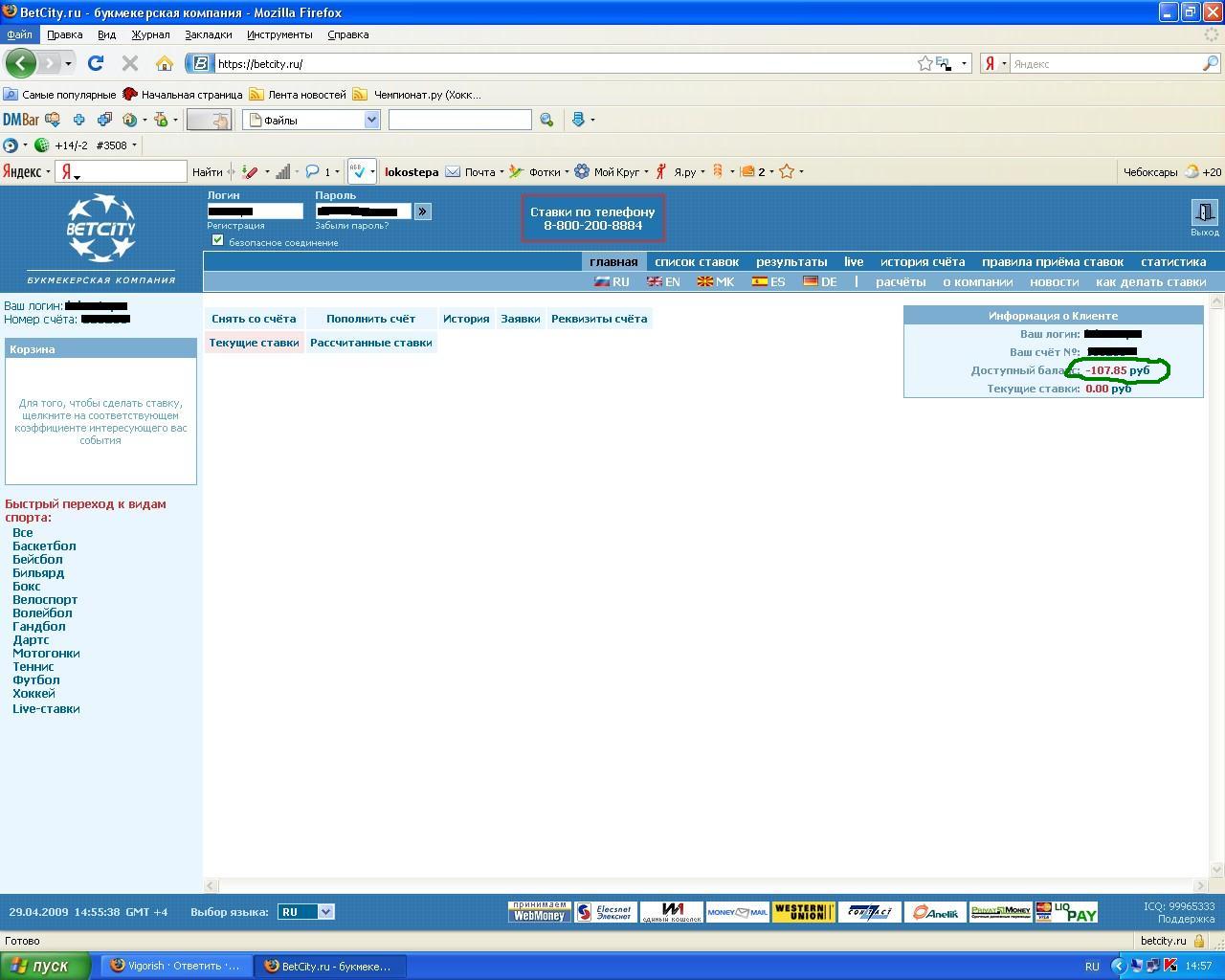Click the Firefox reload page icon

coord(95,63)
